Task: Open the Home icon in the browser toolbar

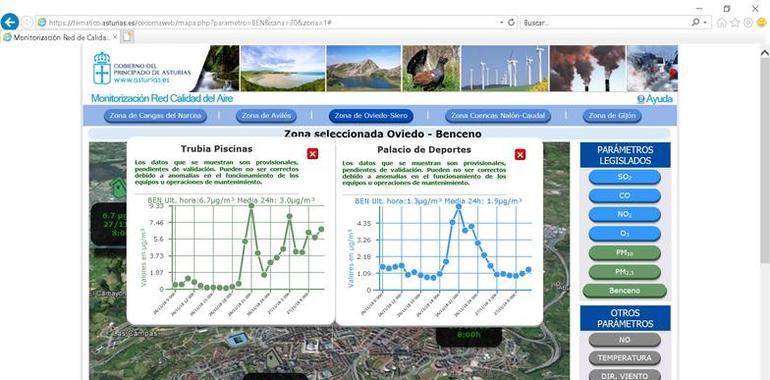Action: (x=721, y=23)
